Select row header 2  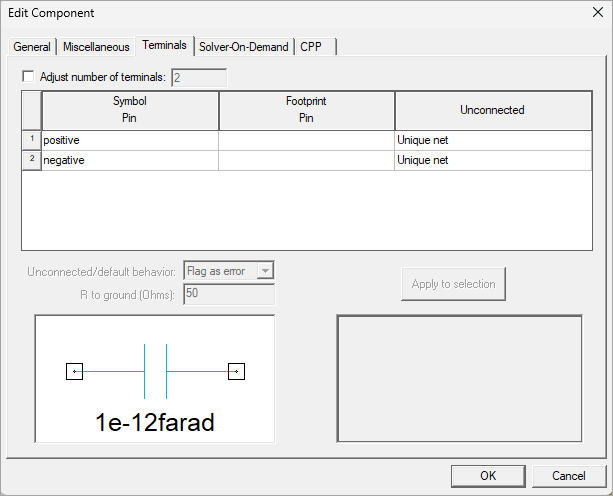(32, 160)
